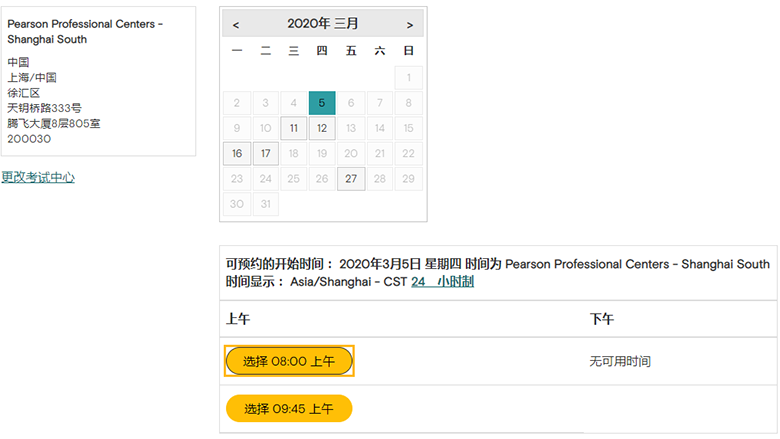Image resolution: width=780 pixels, height=439 pixels.
Task: Pick March 27 available date
Action: [350, 180]
